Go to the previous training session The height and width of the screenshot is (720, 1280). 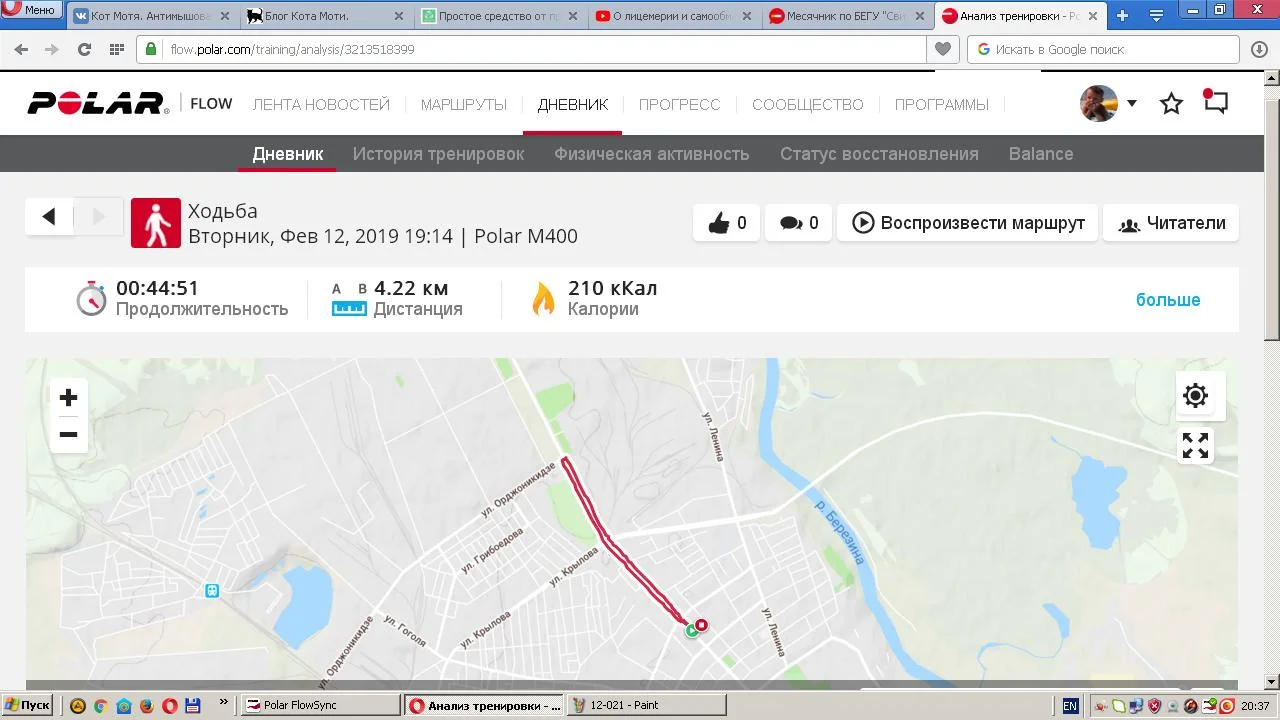coord(49,217)
